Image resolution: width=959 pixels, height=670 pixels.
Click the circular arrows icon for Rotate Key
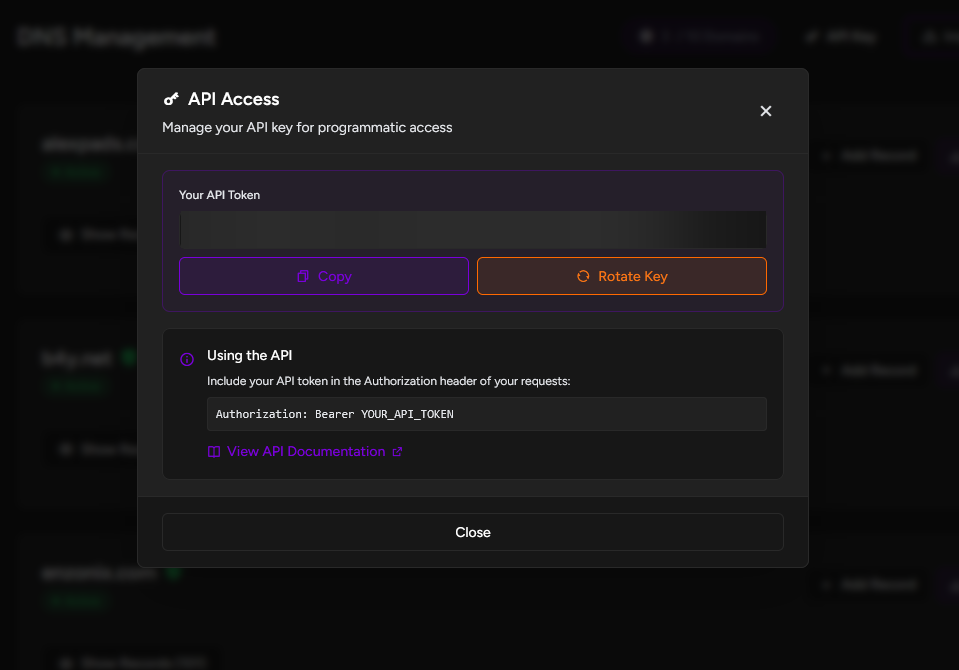pyautogui.click(x=583, y=276)
